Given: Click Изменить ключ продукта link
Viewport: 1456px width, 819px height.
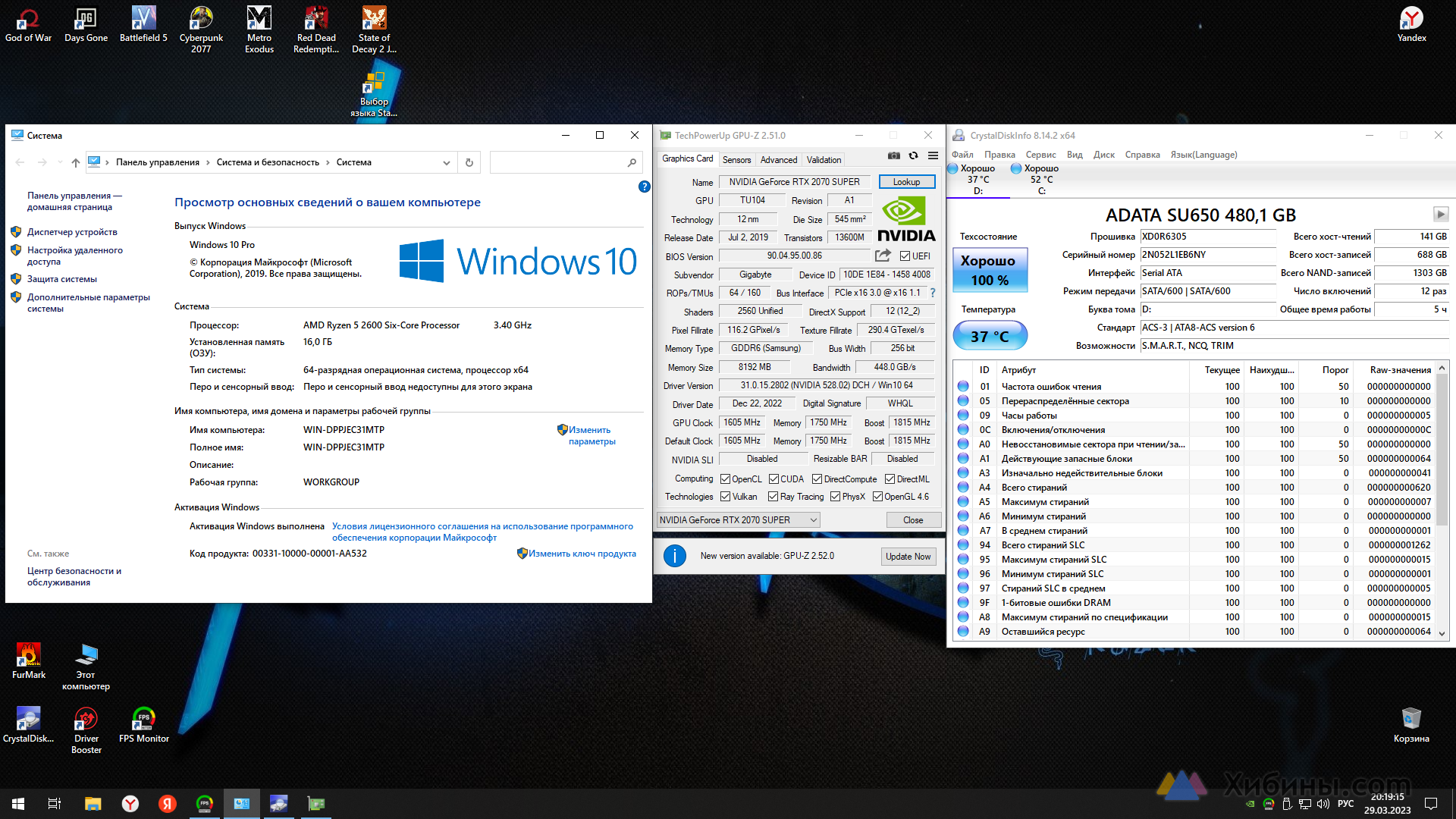Looking at the screenshot, I should 582,554.
